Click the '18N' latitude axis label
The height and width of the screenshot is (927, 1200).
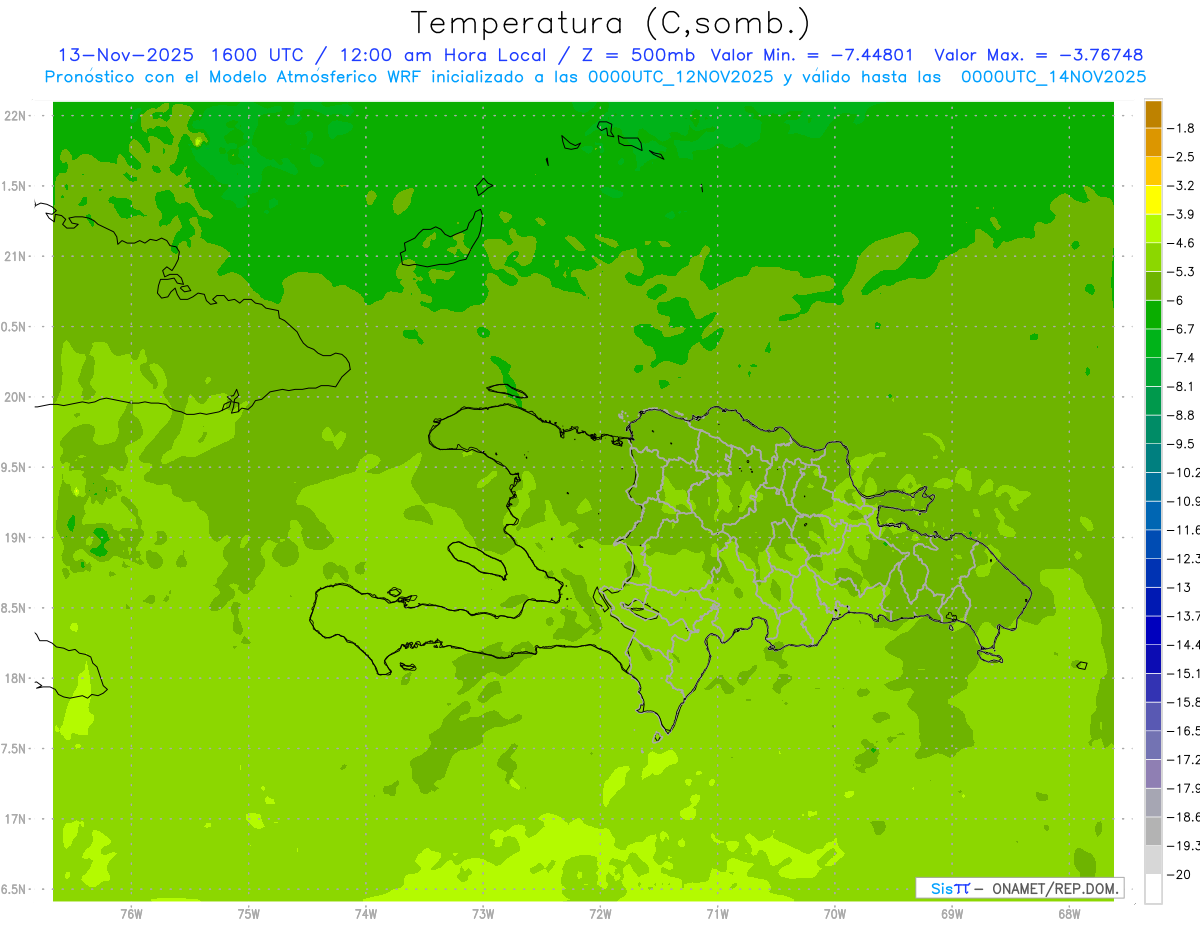pyautogui.click(x=15, y=678)
